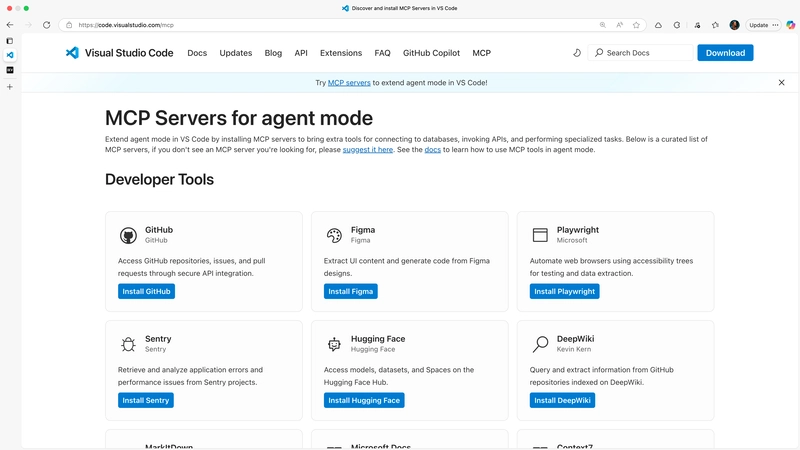Click the 'Hugging Face' card title
This screenshot has width=800, height=450.
point(378,339)
